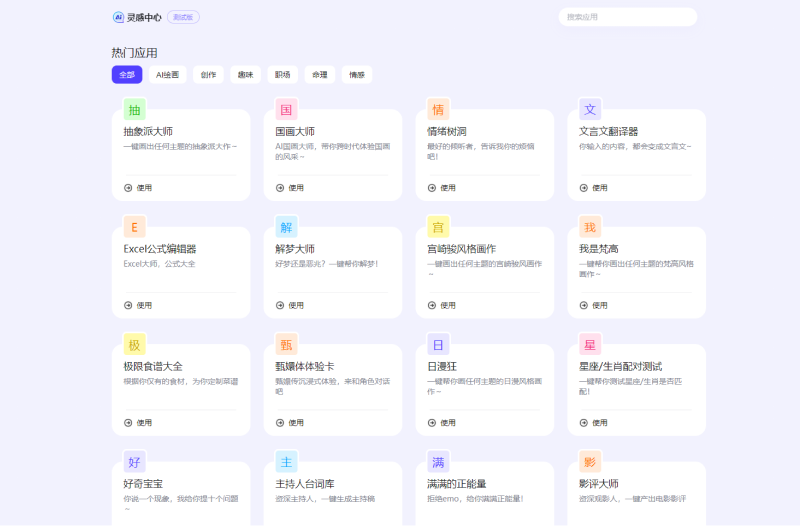Click 使用 on the 情绪树洞 card
This screenshot has width=800, height=526.
(441, 188)
